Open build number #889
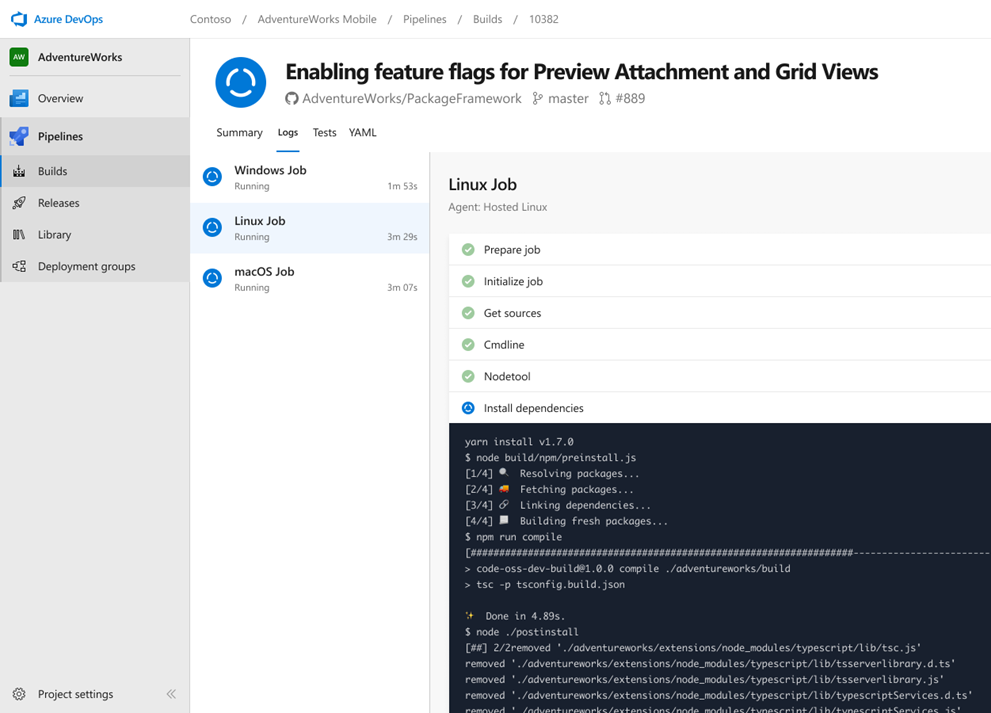991x713 pixels. point(629,98)
